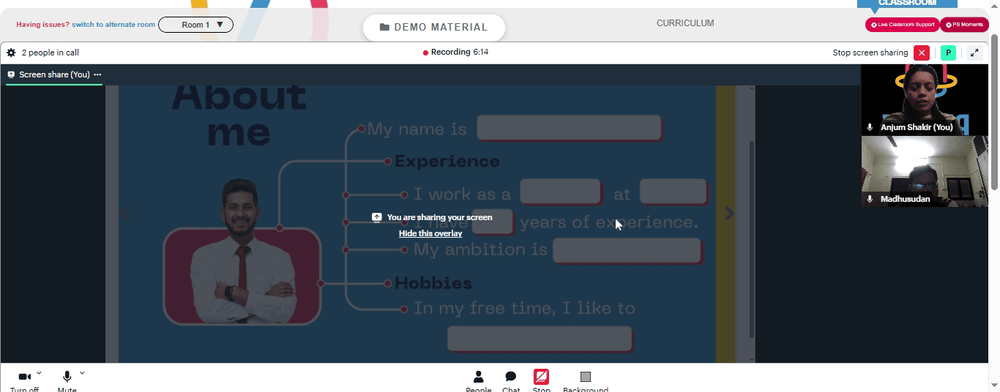
Task: Click 'Hide this overlay' link
Action: tap(430, 233)
